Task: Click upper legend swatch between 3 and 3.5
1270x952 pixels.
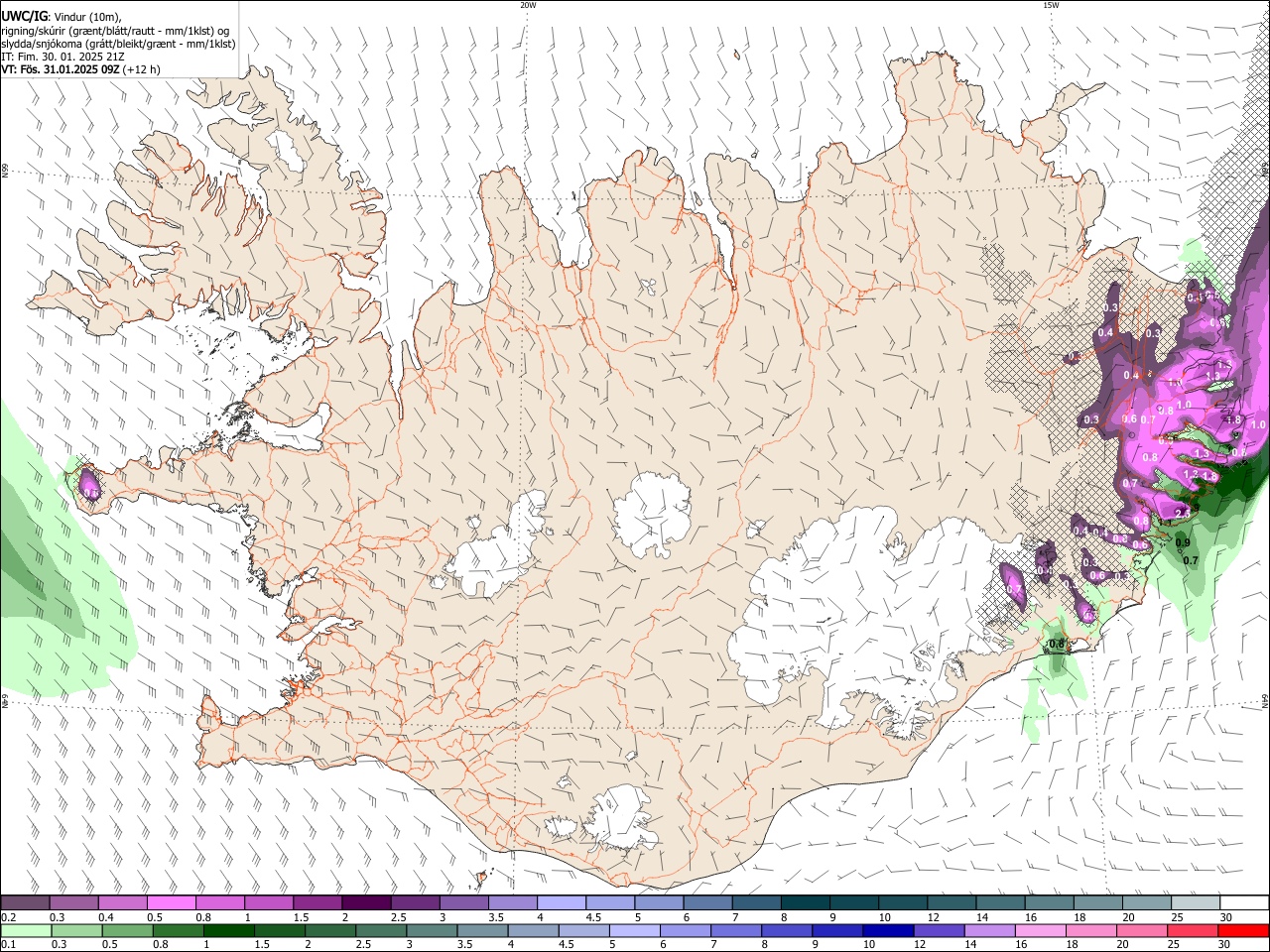Action: click(x=463, y=902)
